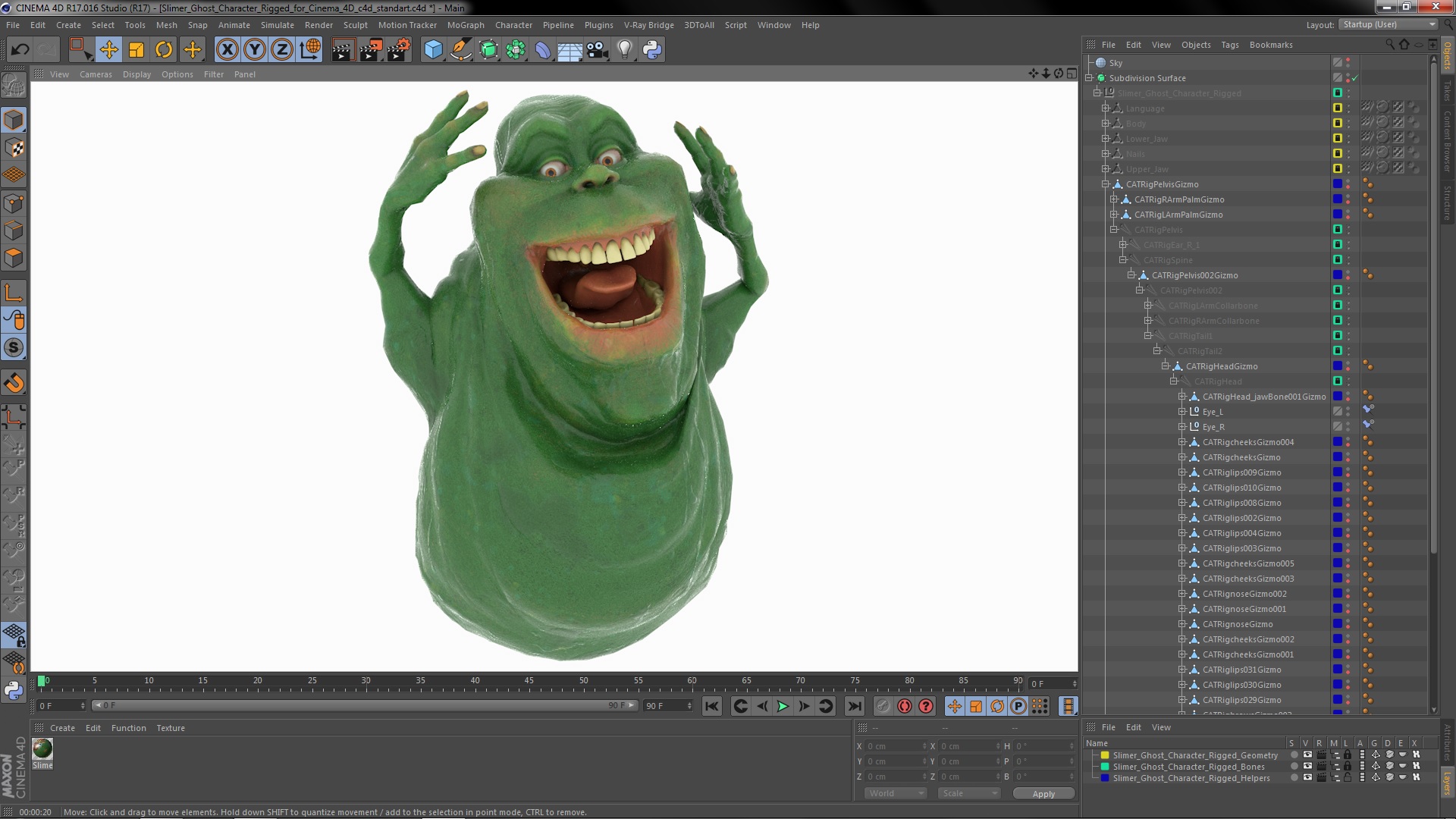Screen dimensions: 1456x819
Task: Expand CATRiglips009Gizmo node
Action: (x=1182, y=472)
